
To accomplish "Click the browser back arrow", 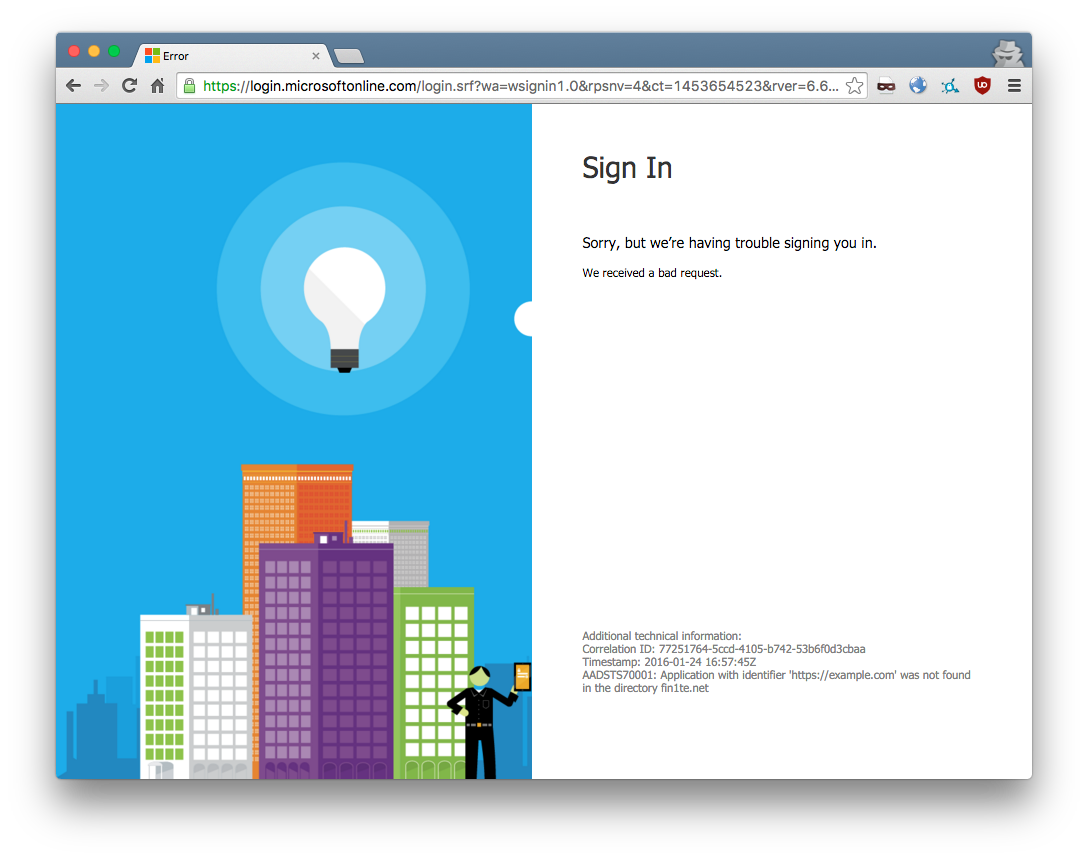I will 73,86.
